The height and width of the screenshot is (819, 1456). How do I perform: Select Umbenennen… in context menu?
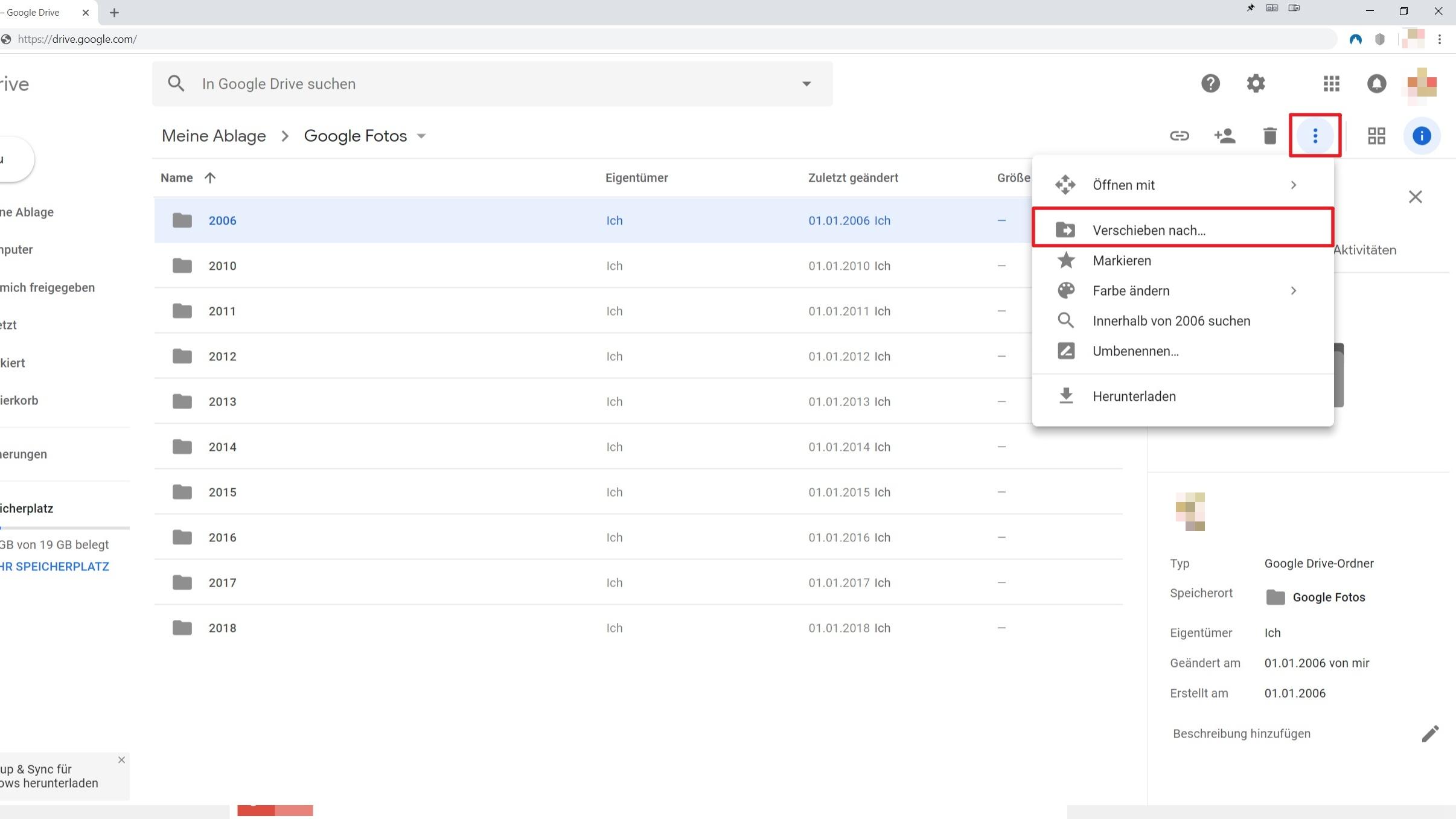tap(1135, 351)
